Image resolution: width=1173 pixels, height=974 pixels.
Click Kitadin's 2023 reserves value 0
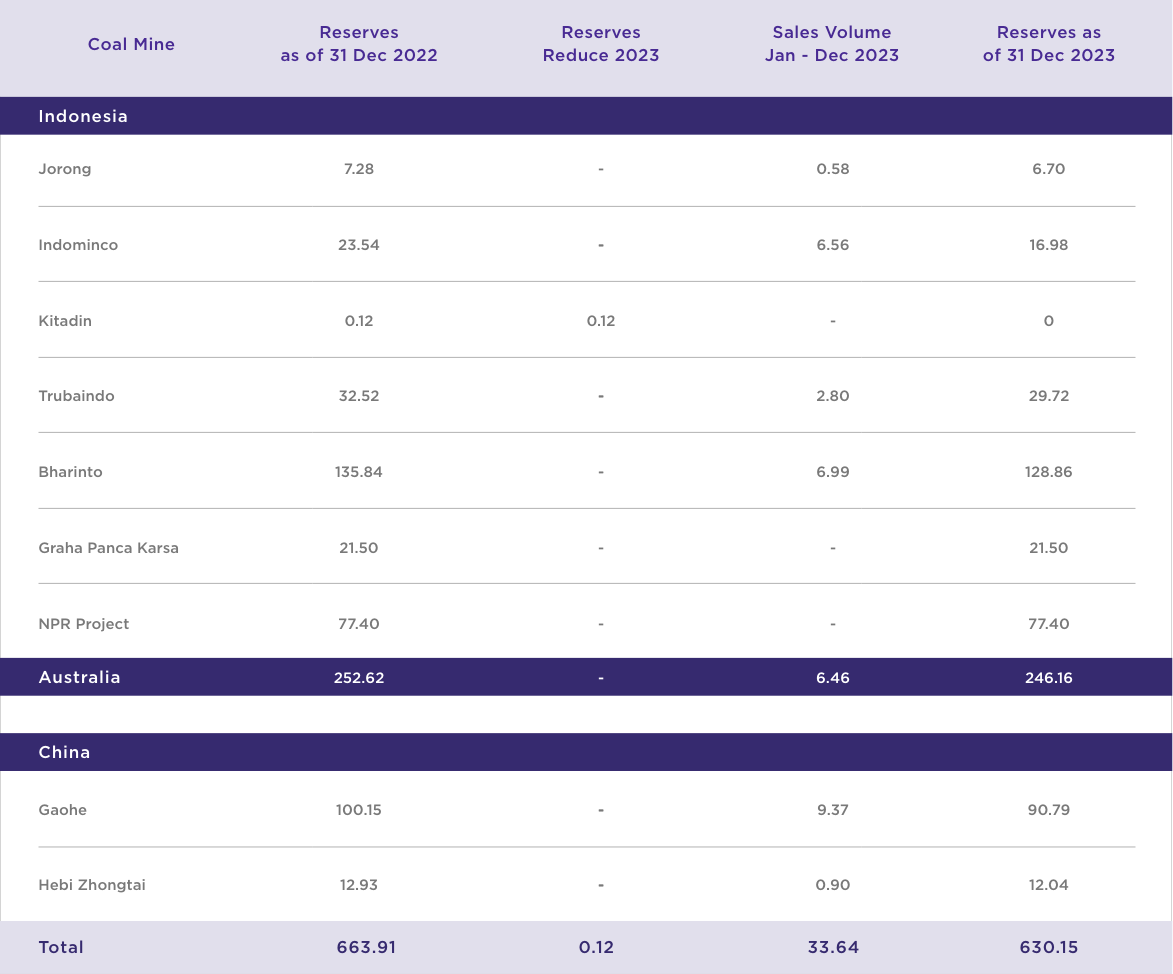[1049, 321]
